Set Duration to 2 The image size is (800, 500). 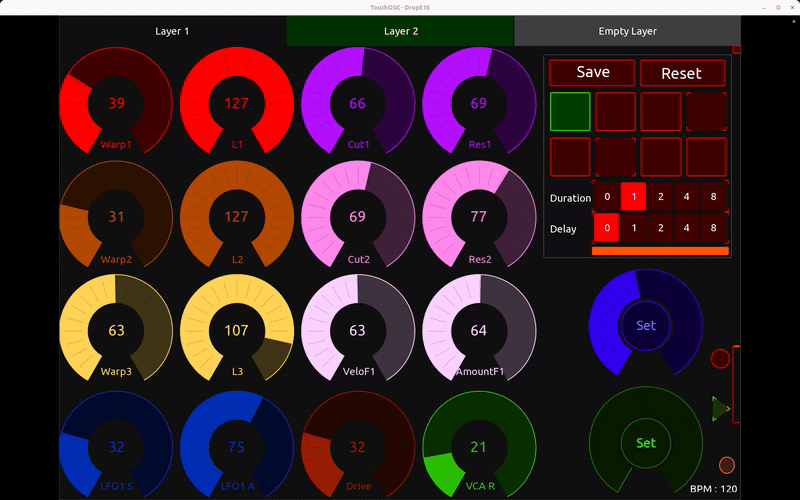point(660,196)
